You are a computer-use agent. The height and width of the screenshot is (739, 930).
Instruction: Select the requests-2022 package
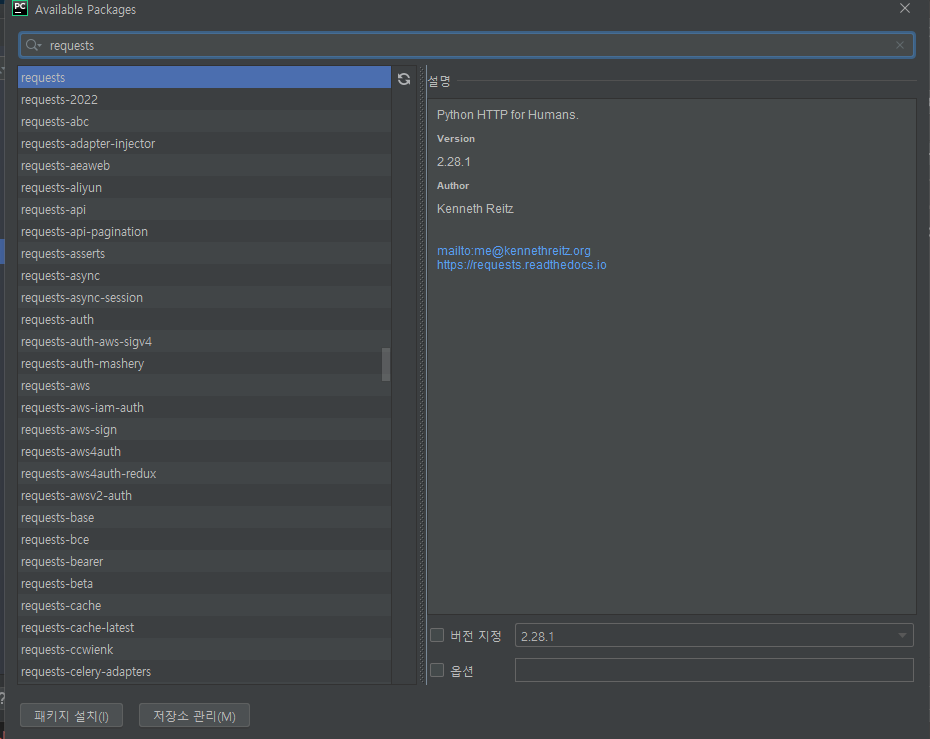pos(204,100)
